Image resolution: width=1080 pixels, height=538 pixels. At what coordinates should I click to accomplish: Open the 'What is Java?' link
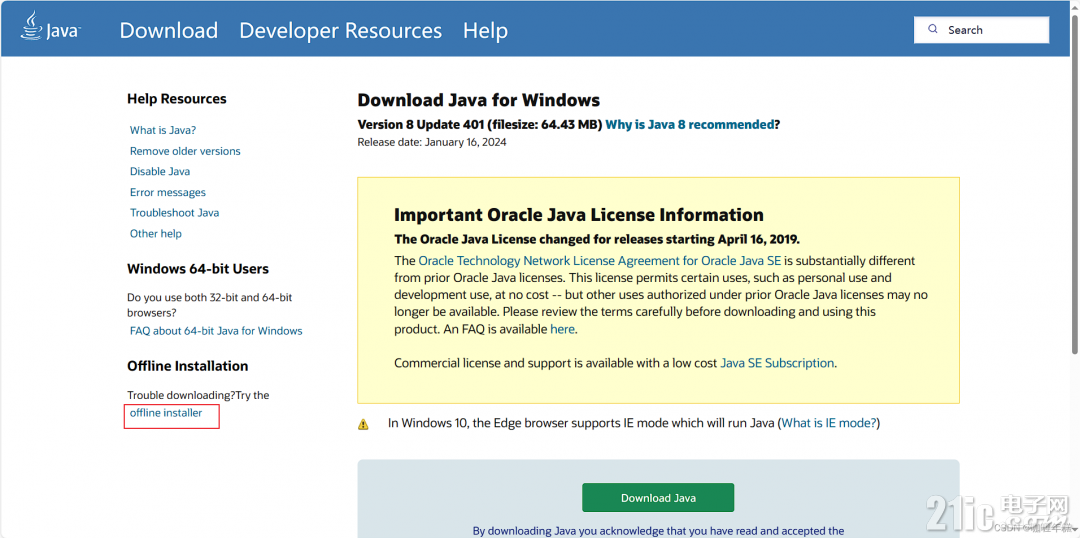[x=163, y=130]
